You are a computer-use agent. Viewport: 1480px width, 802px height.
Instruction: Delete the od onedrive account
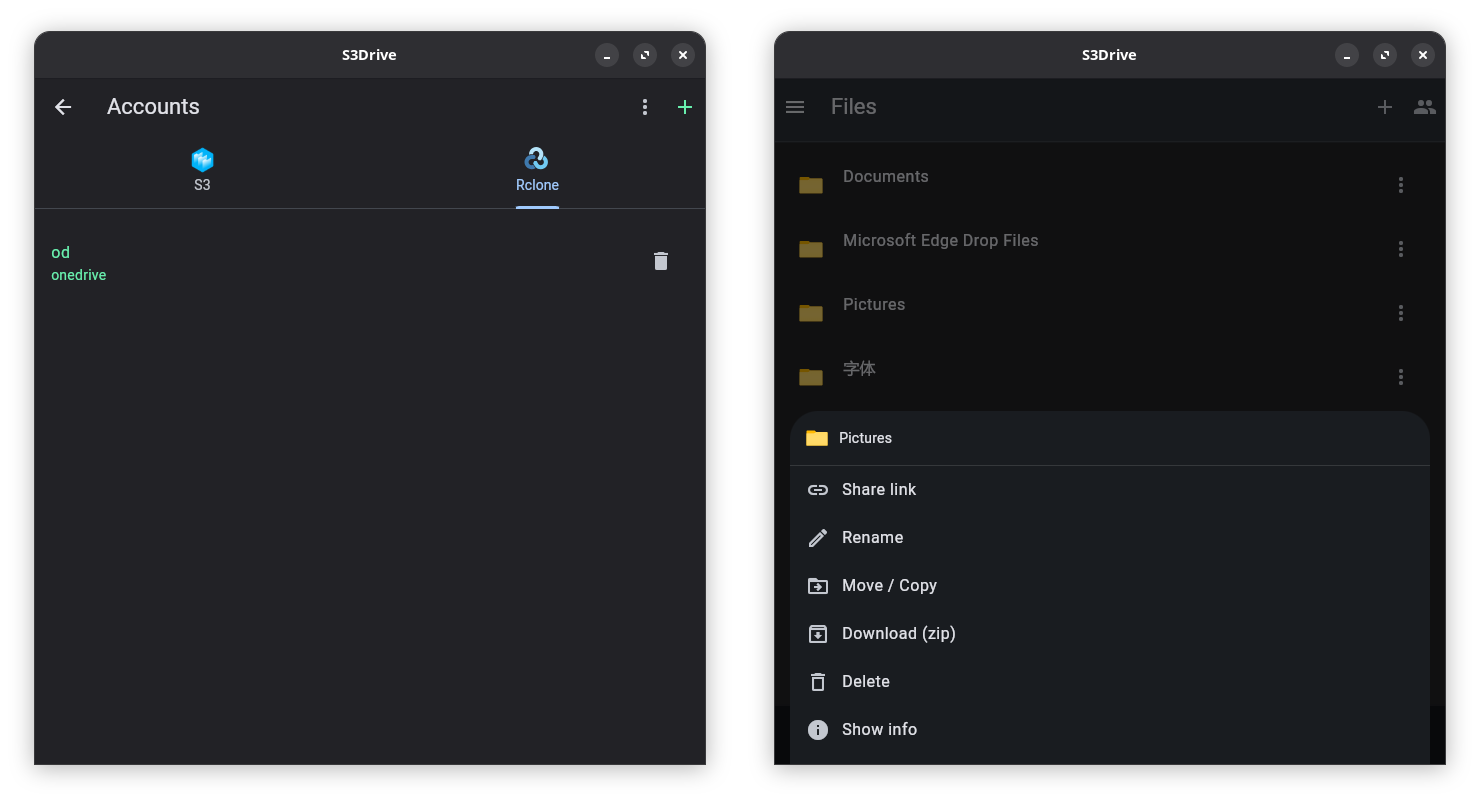[x=660, y=261]
